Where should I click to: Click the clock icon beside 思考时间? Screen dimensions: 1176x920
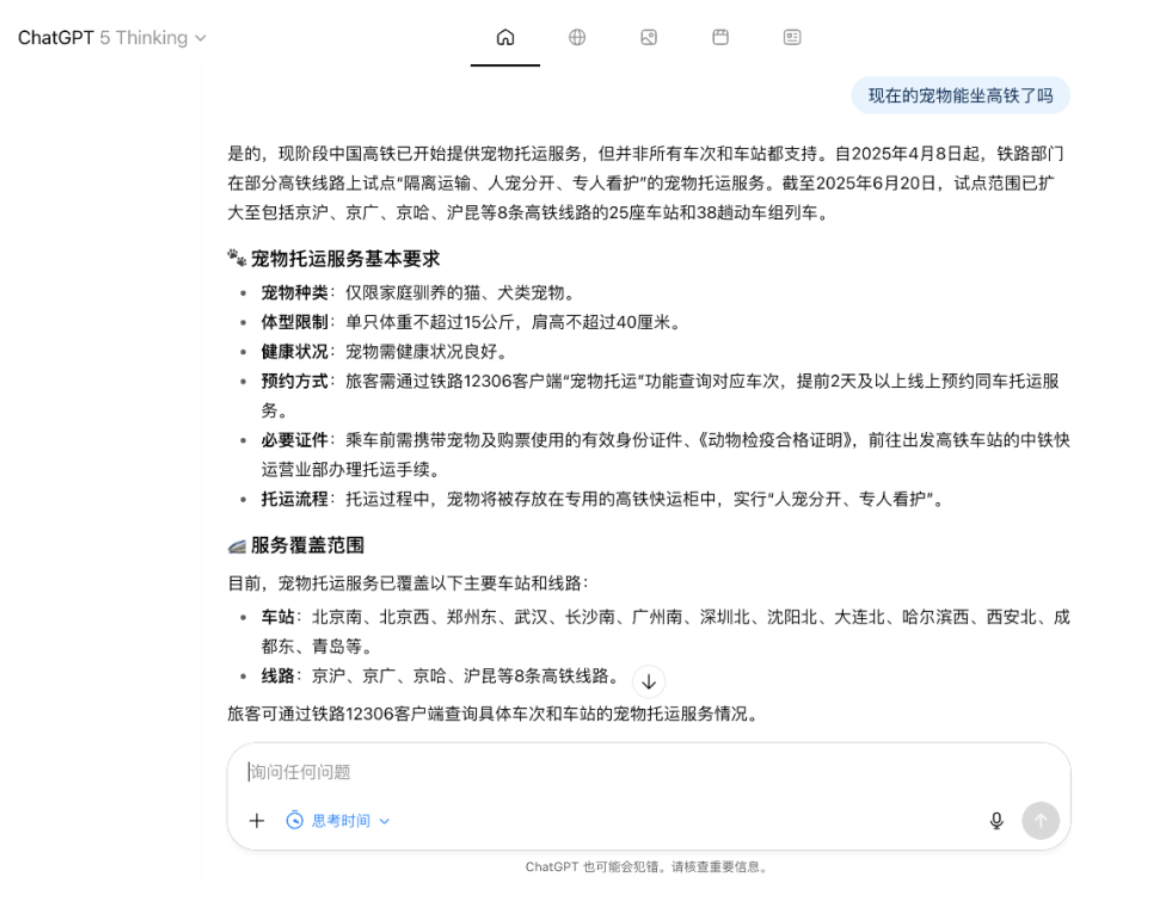(295, 820)
